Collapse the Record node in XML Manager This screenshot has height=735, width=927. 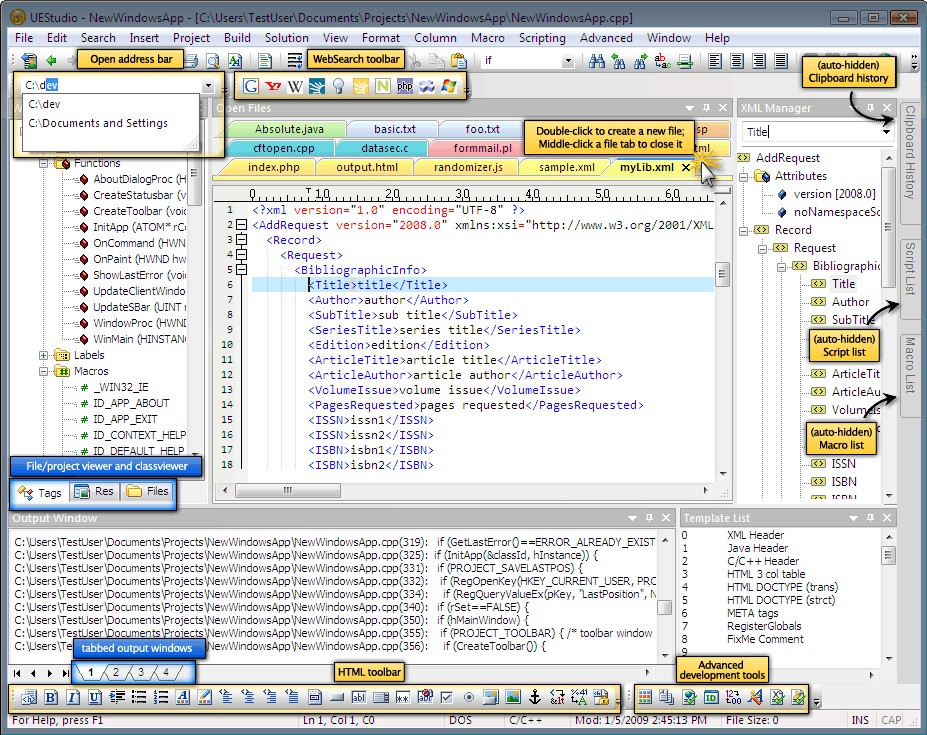(x=744, y=231)
